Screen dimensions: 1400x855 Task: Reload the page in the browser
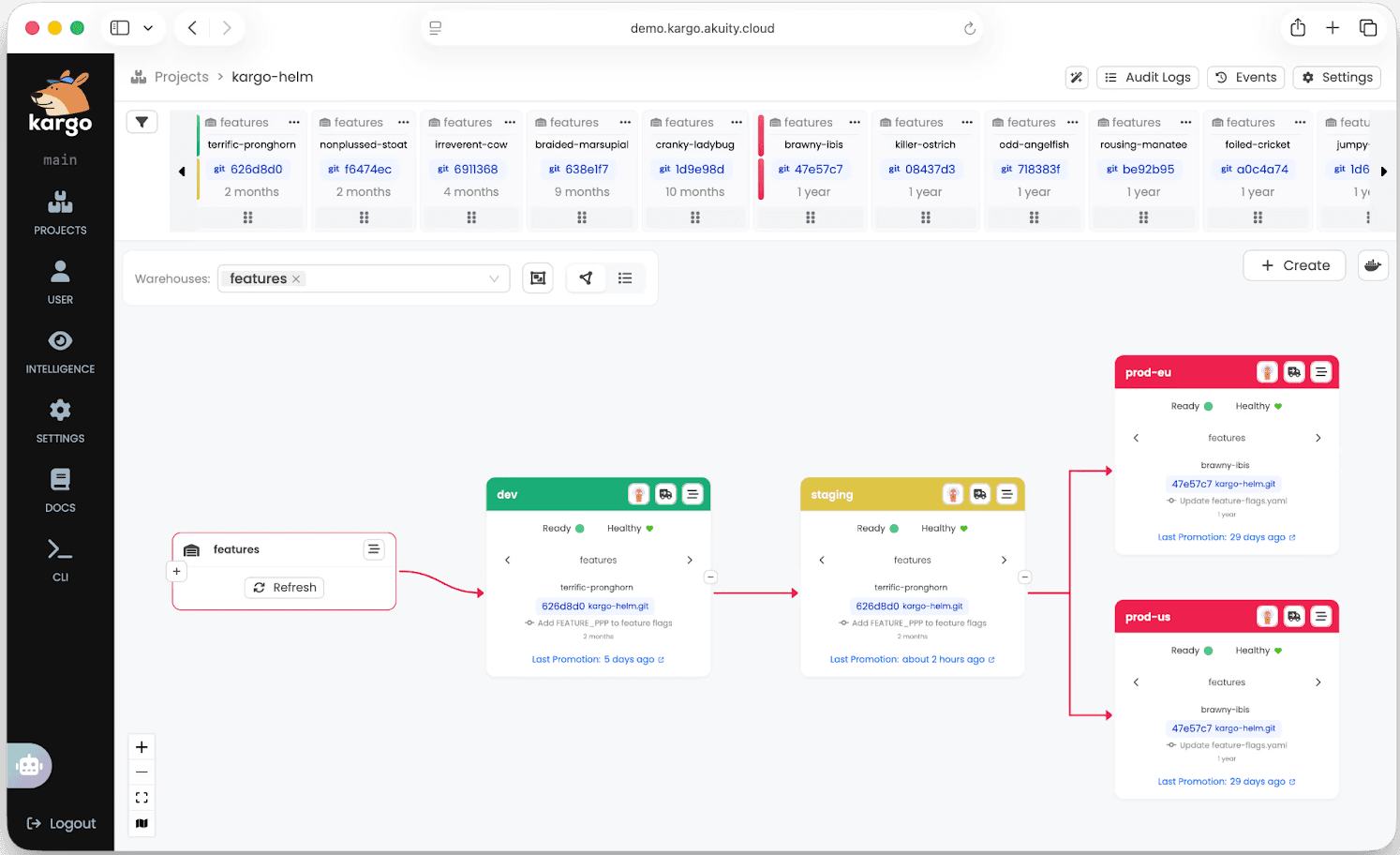point(970,28)
